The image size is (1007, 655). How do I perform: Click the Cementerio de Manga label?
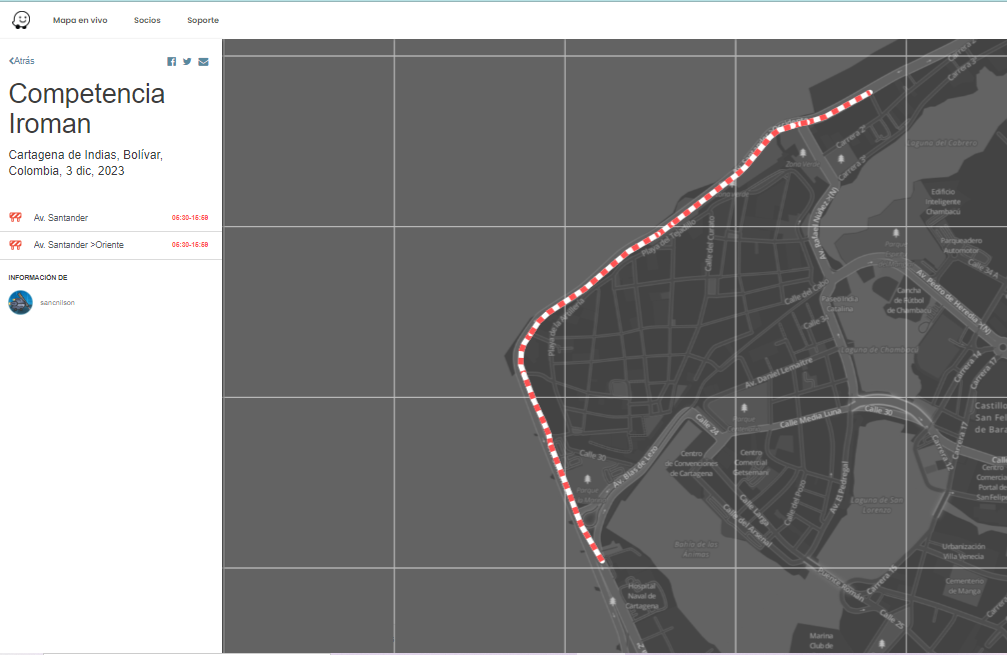click(x=963, y=586)
